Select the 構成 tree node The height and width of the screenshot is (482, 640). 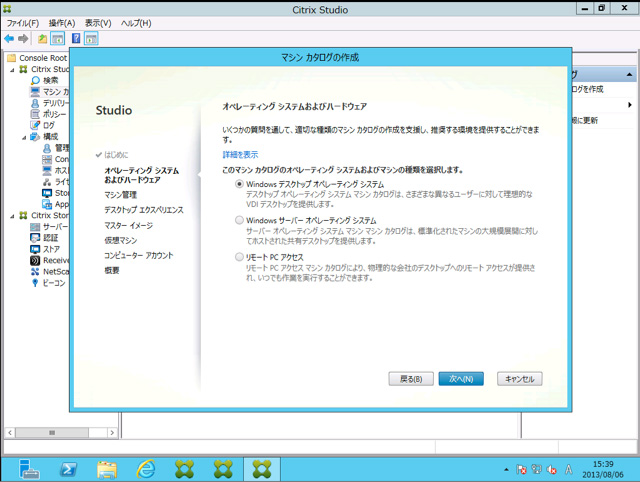point(44,136)
